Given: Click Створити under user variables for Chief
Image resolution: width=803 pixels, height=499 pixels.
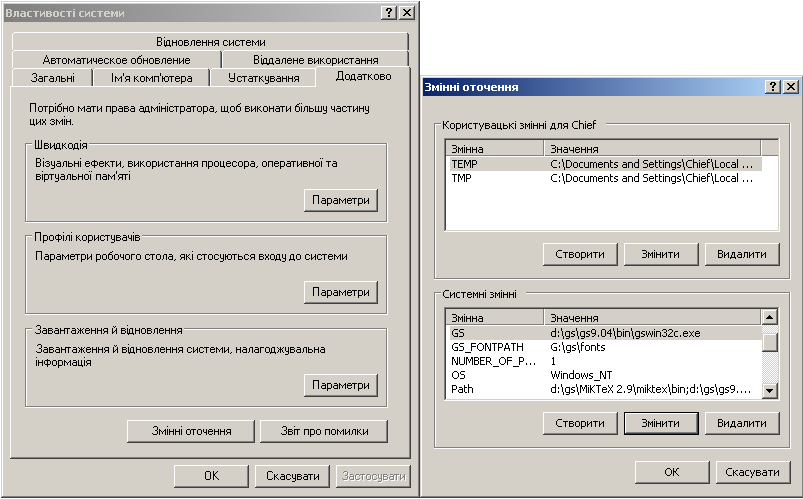Looking at the screenshot, I should coord(580,254).
